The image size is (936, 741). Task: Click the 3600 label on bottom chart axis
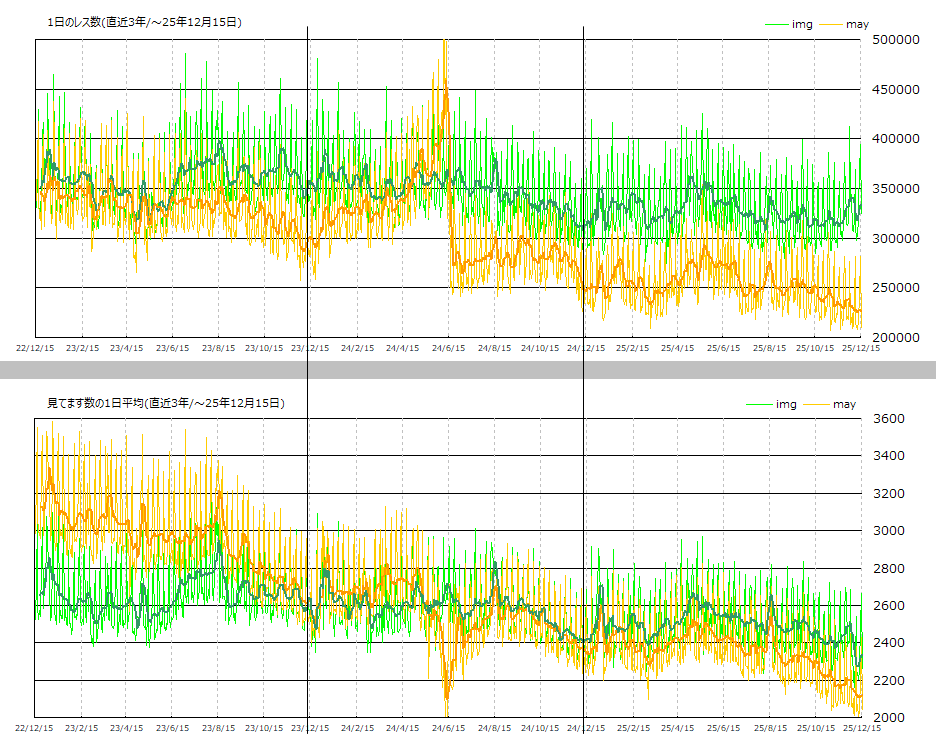890,419
